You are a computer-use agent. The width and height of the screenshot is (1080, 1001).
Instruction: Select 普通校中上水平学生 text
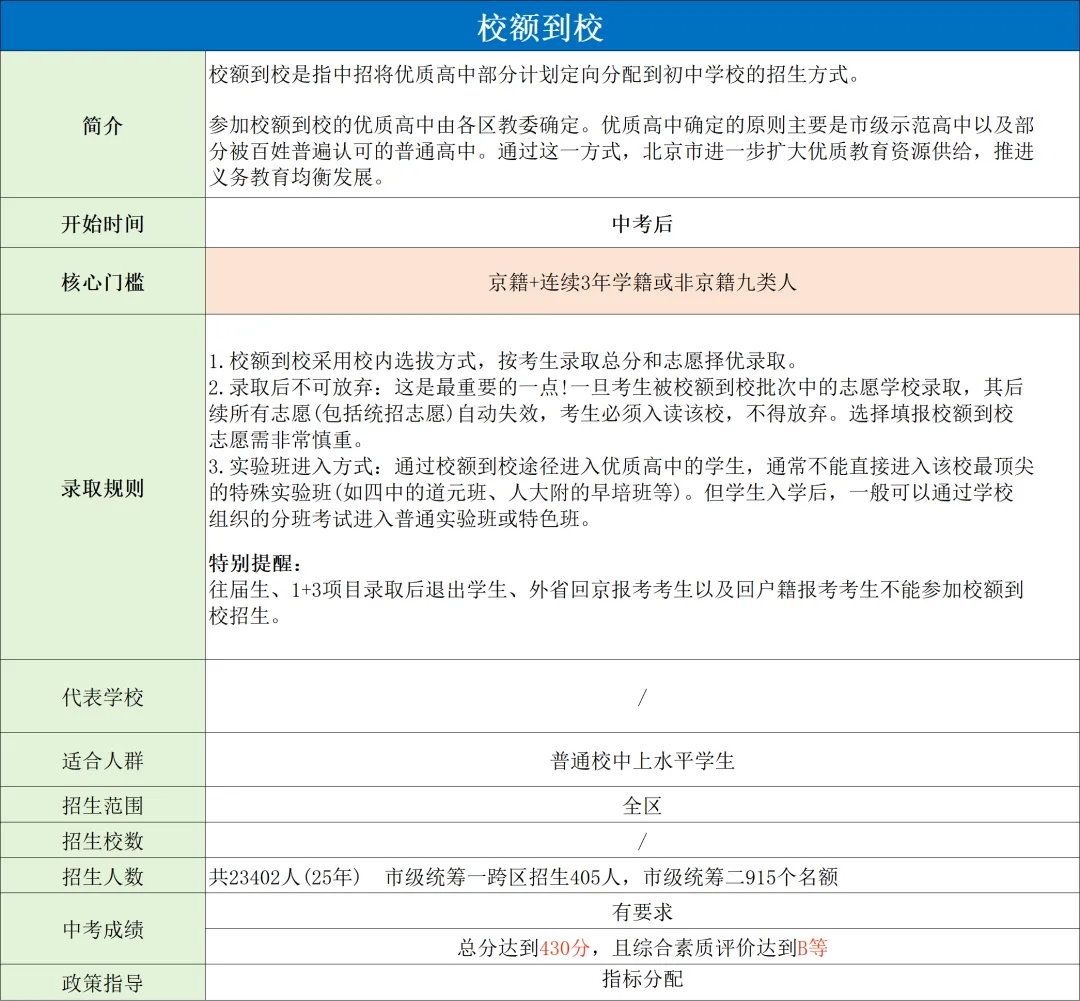coord(641,760)
